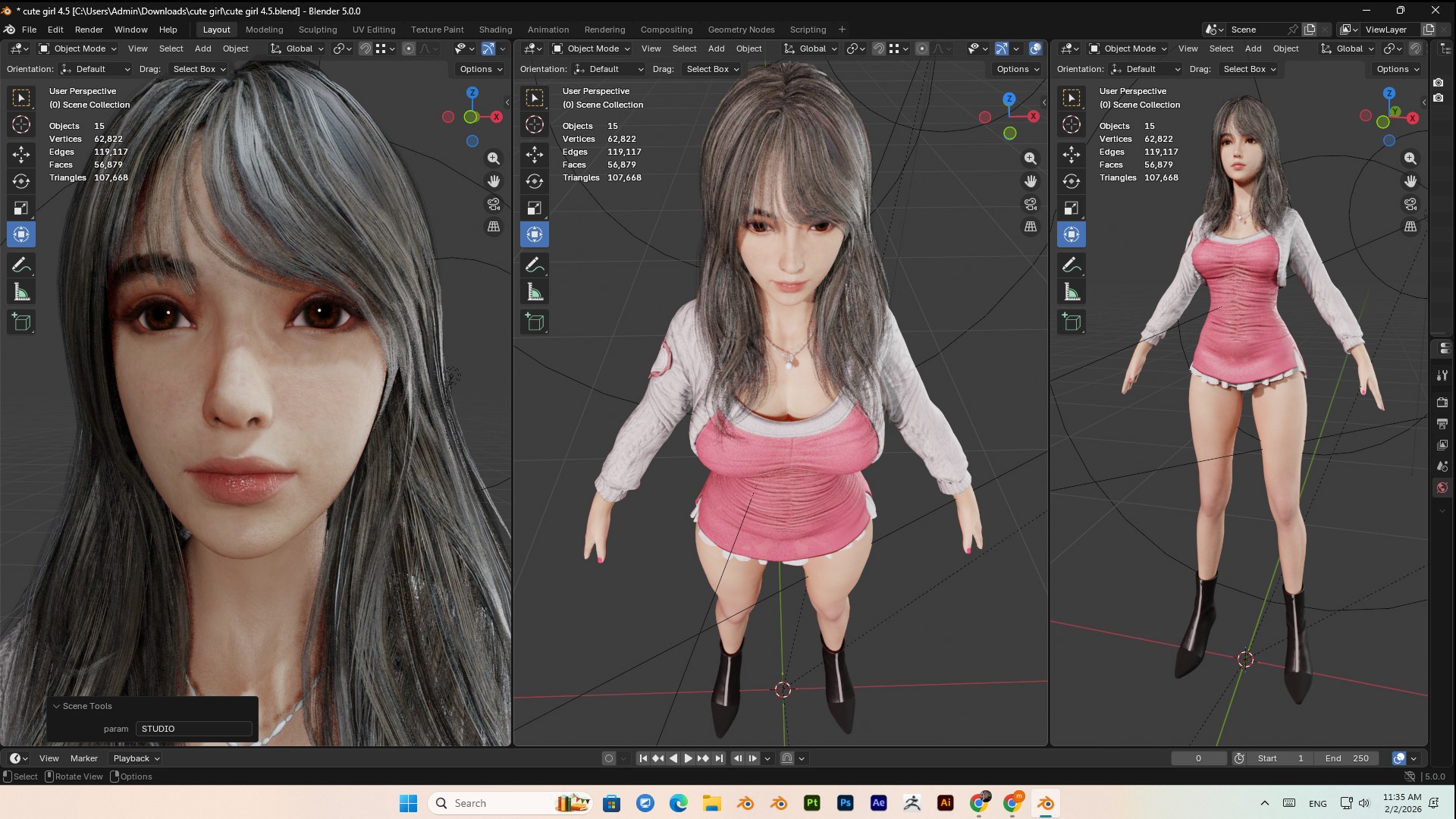Open Object Mode dropdown in right viewport
Image resolution: width=1456 pixels, height=819 pixels.
1128,49
